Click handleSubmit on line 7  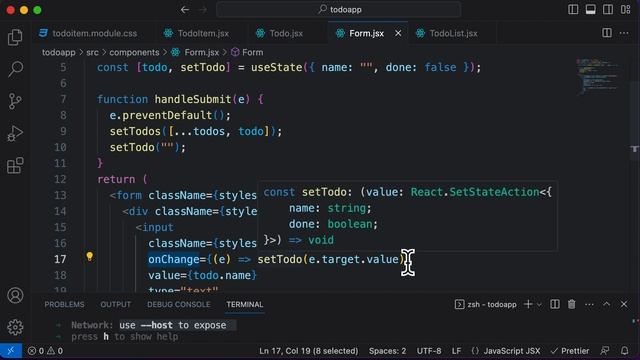click(x=193, y=99)
